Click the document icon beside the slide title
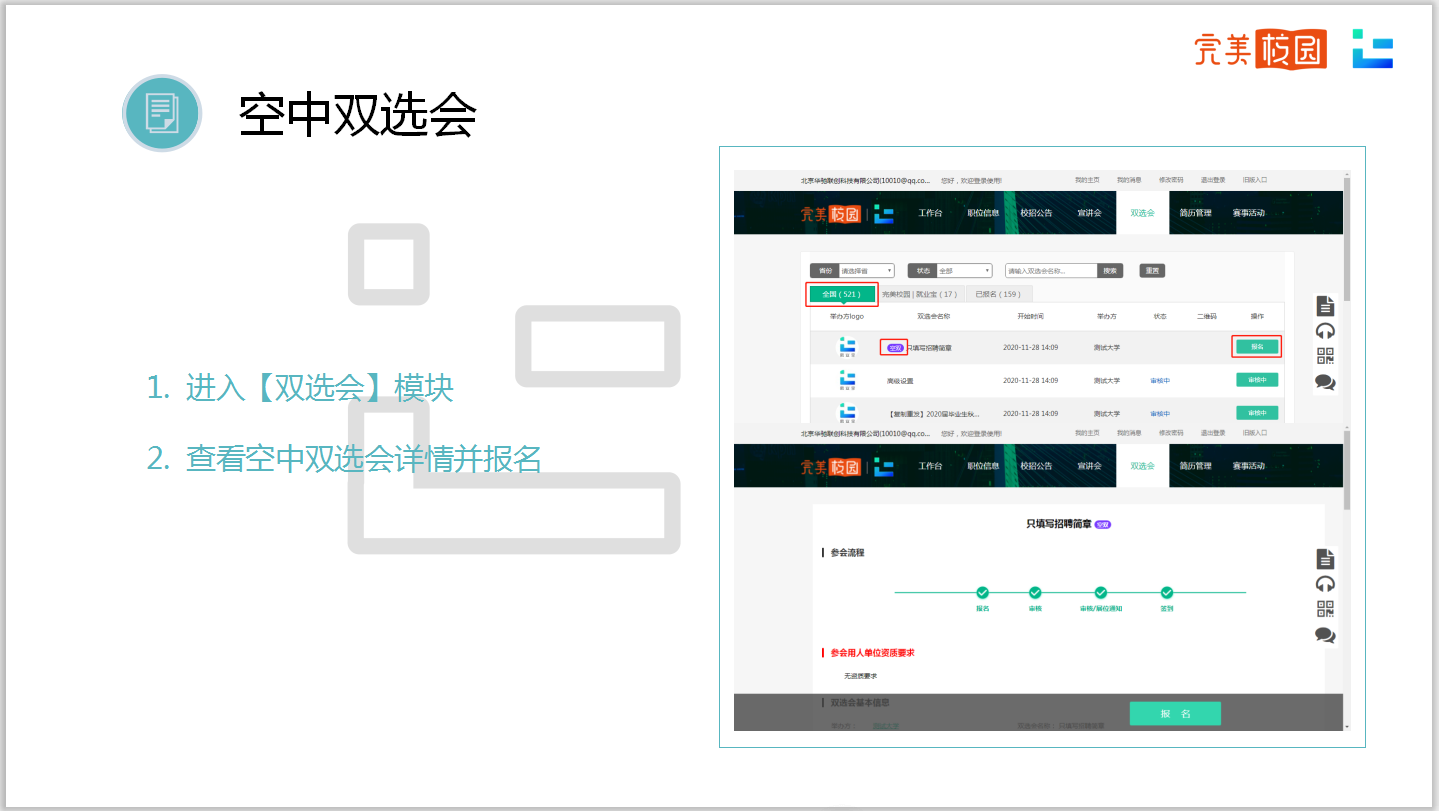This screenshot has height=811, width=1439. (162, 113)
